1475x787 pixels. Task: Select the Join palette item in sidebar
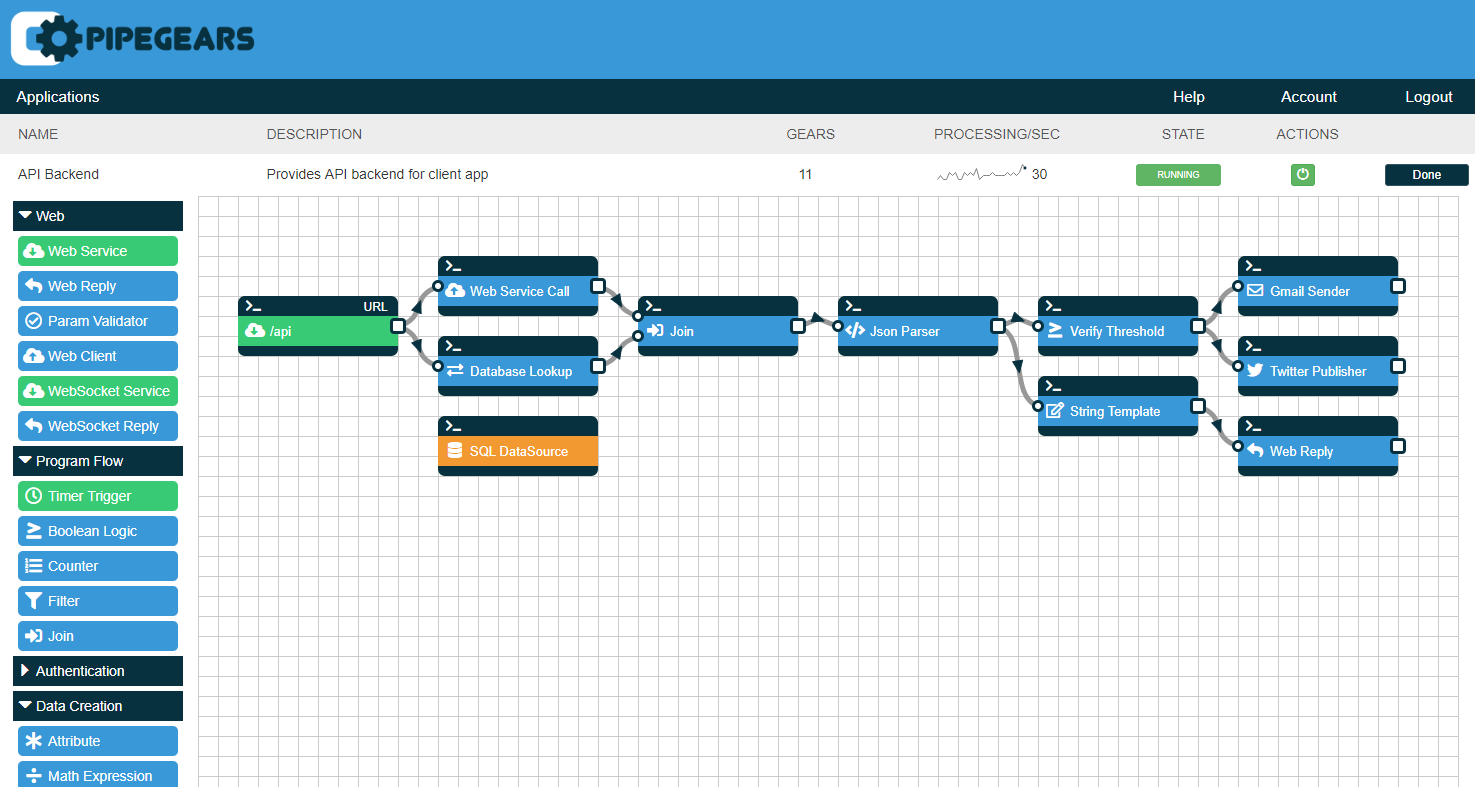pos(98,636)
